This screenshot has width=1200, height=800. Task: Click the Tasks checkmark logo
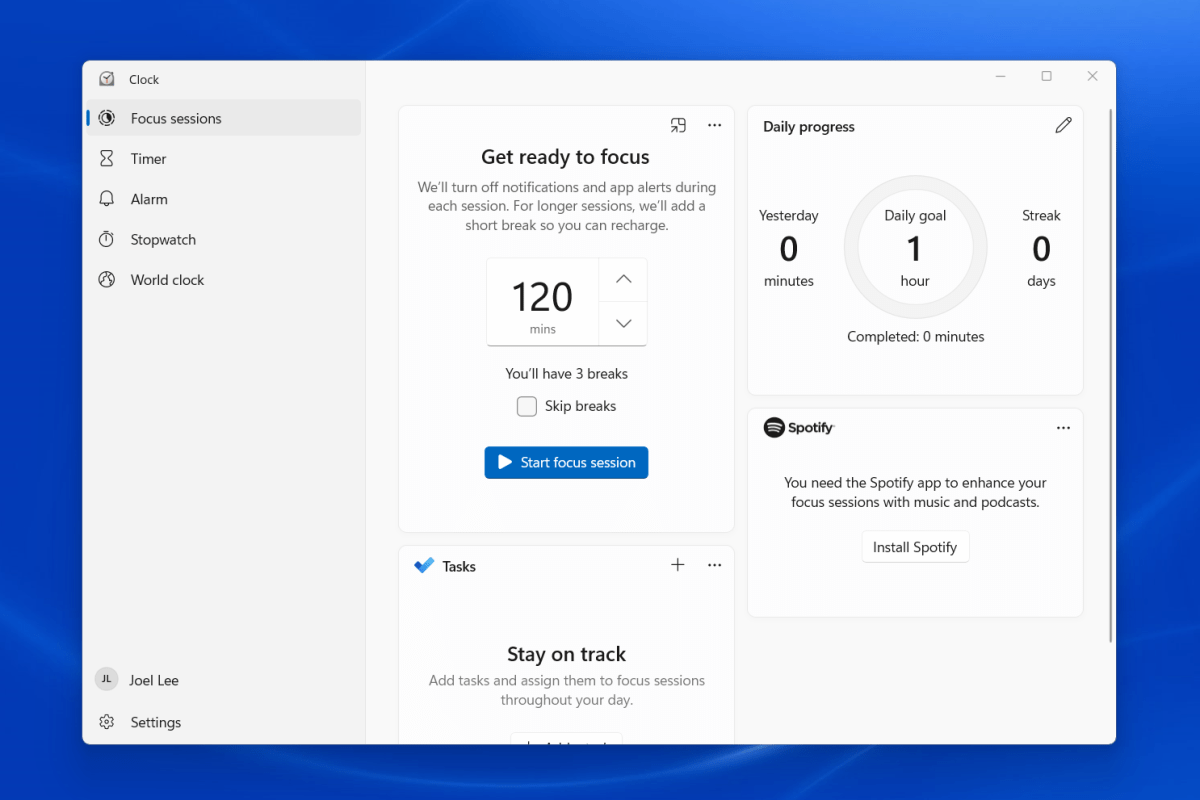[x=424, y=566]
